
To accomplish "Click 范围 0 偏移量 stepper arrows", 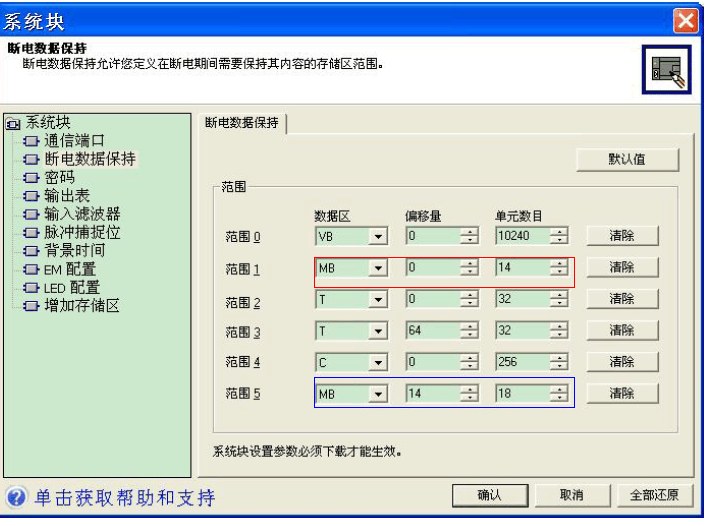I will pyautogui.click(x=469, y=236).
